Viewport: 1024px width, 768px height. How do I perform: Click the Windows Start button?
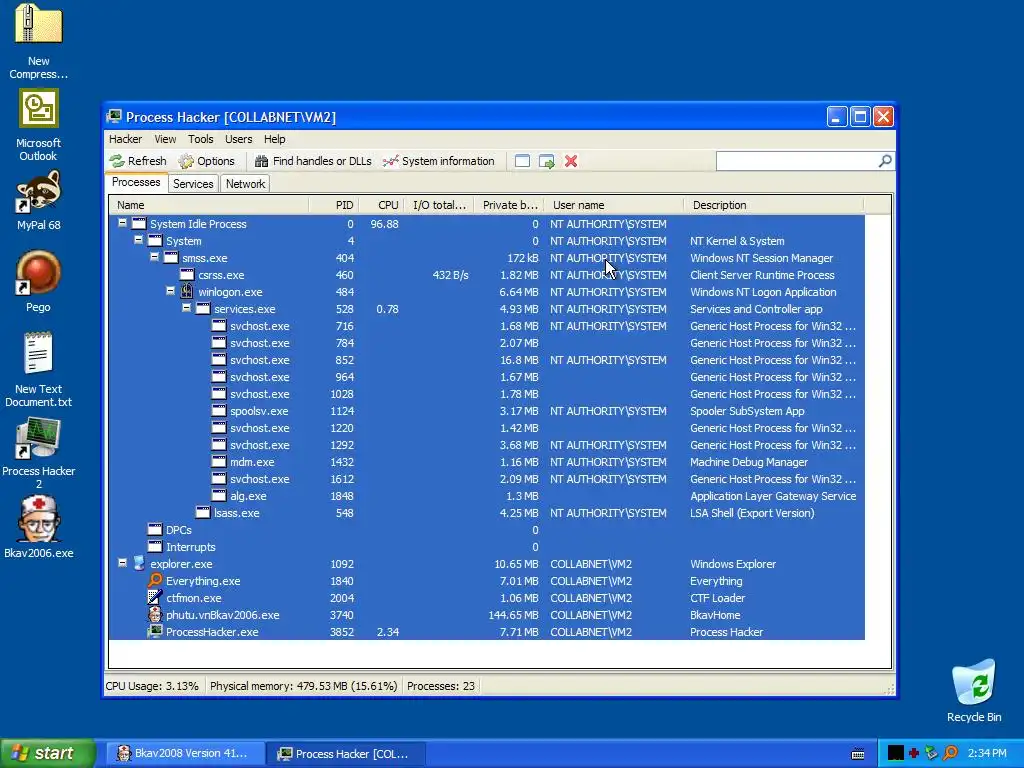coord(48,753)
